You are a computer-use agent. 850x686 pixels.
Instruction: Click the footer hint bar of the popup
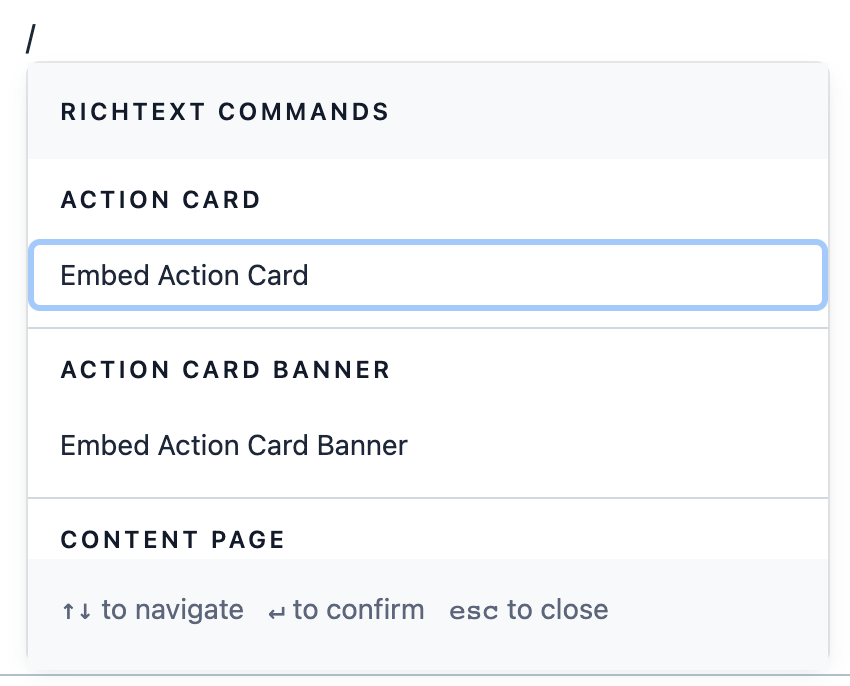tap(428, 610)
